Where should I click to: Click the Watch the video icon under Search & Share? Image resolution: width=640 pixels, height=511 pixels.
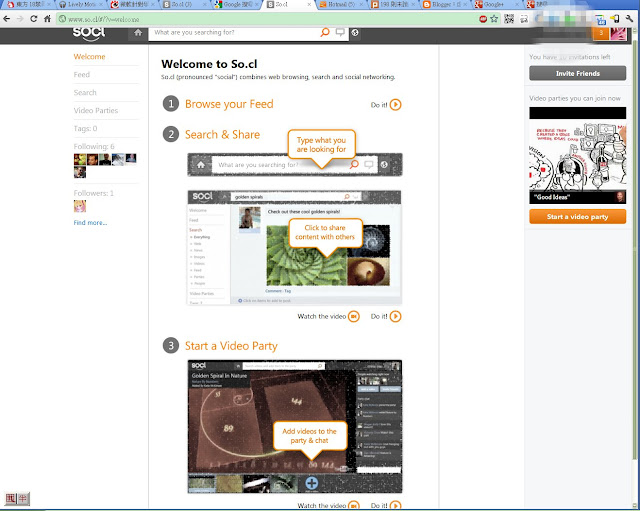tap(354, 316)
